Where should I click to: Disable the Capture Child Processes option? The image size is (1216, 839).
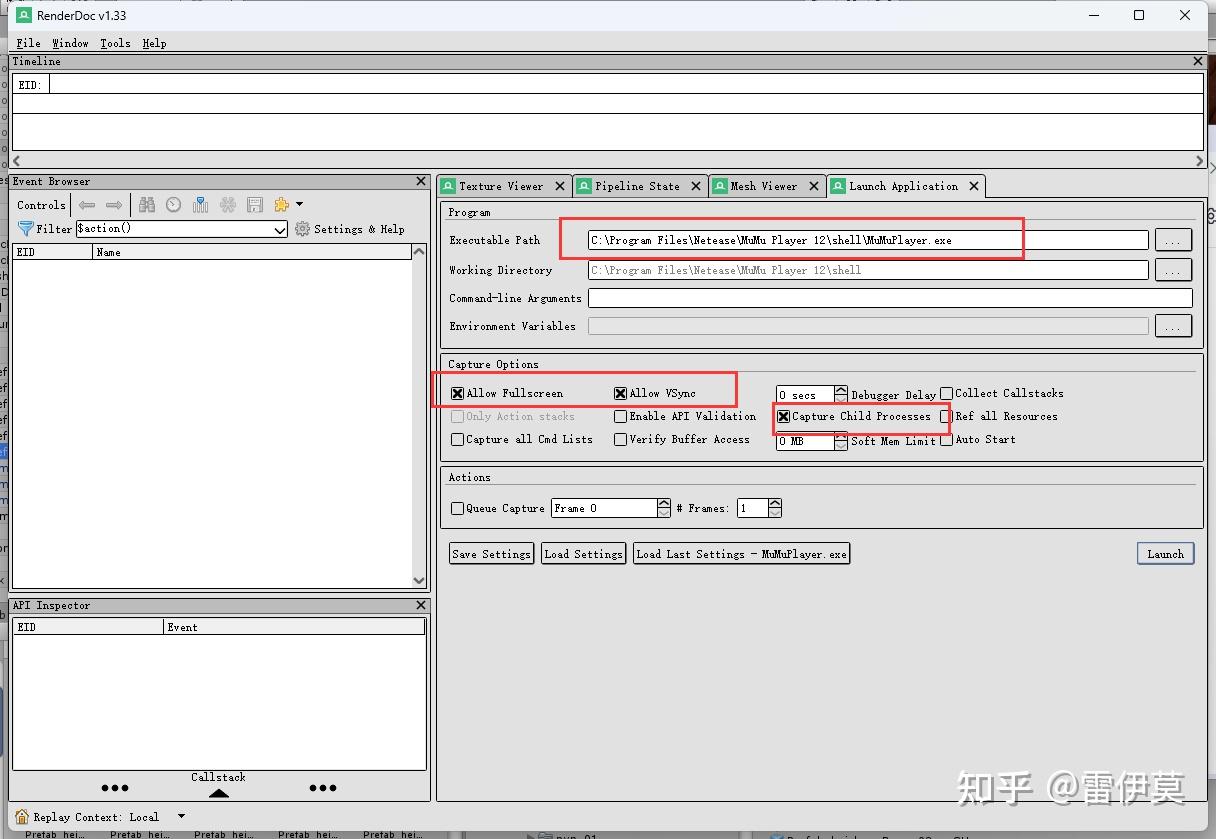[783, 417]
